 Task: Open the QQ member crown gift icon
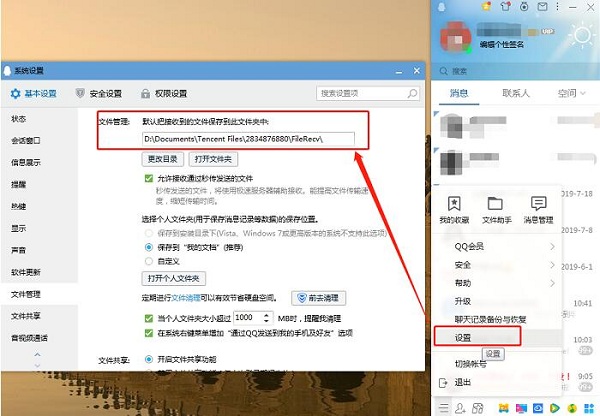[487, 6]
